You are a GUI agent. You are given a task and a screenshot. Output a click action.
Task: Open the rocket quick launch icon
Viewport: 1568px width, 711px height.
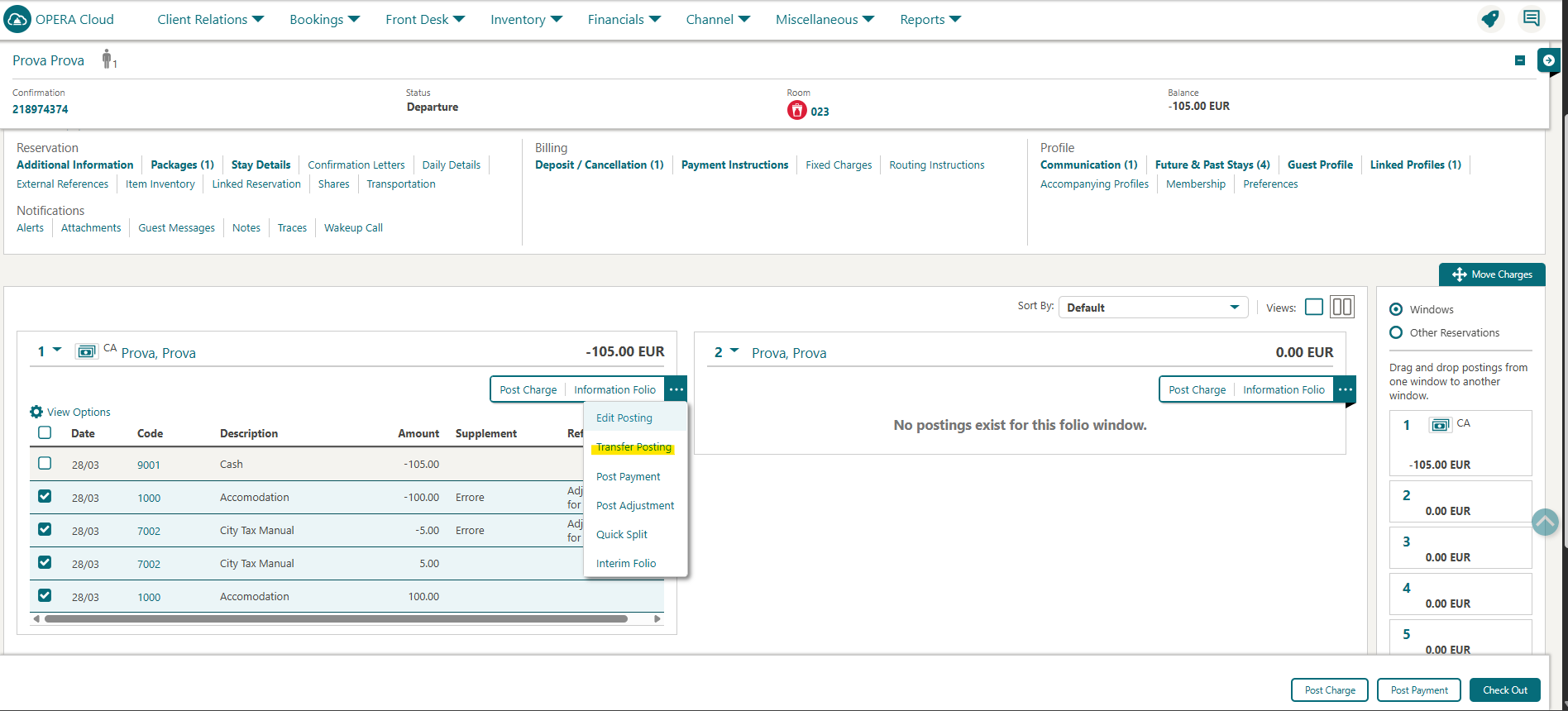(x=1489, y=19)
